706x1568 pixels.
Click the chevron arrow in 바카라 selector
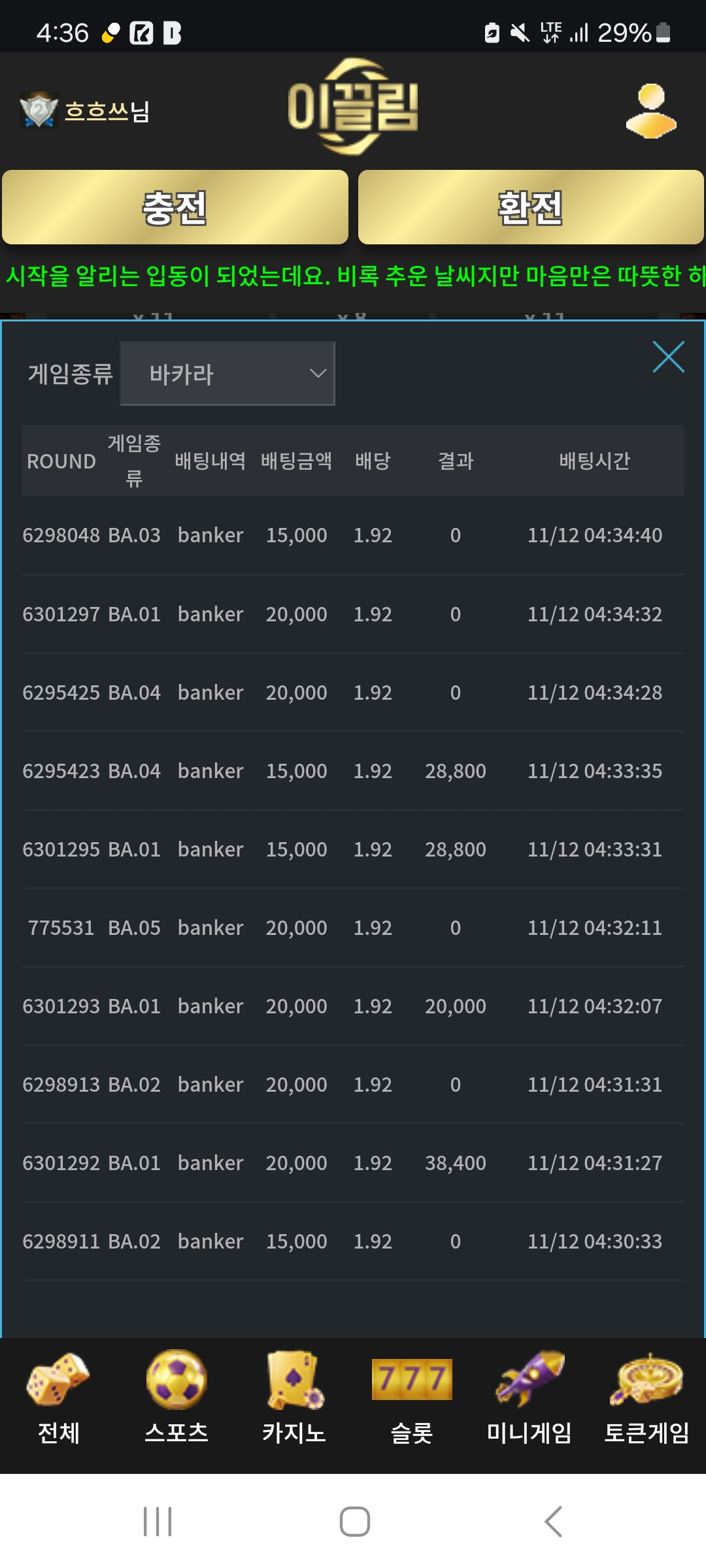(x=318, y=374)
